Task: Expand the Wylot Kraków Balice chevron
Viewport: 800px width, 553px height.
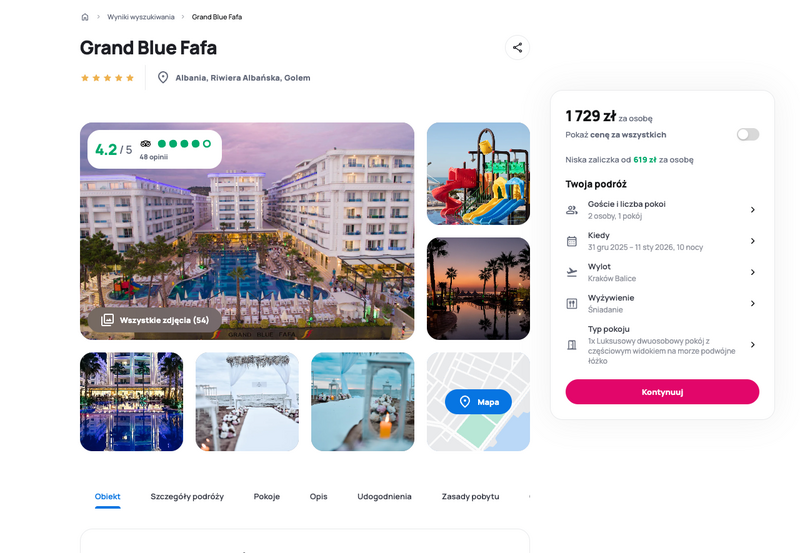Action: (x=753, y=272)
